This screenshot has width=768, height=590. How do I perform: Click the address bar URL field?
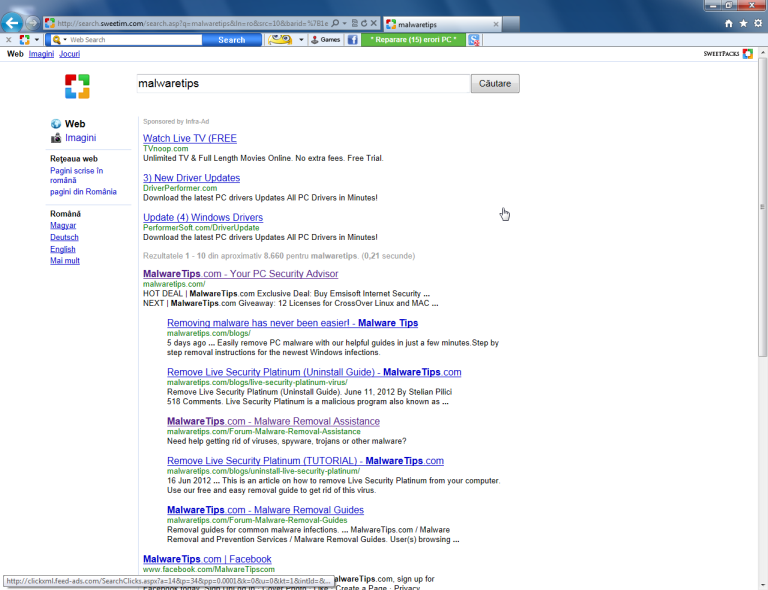point(192,23)
